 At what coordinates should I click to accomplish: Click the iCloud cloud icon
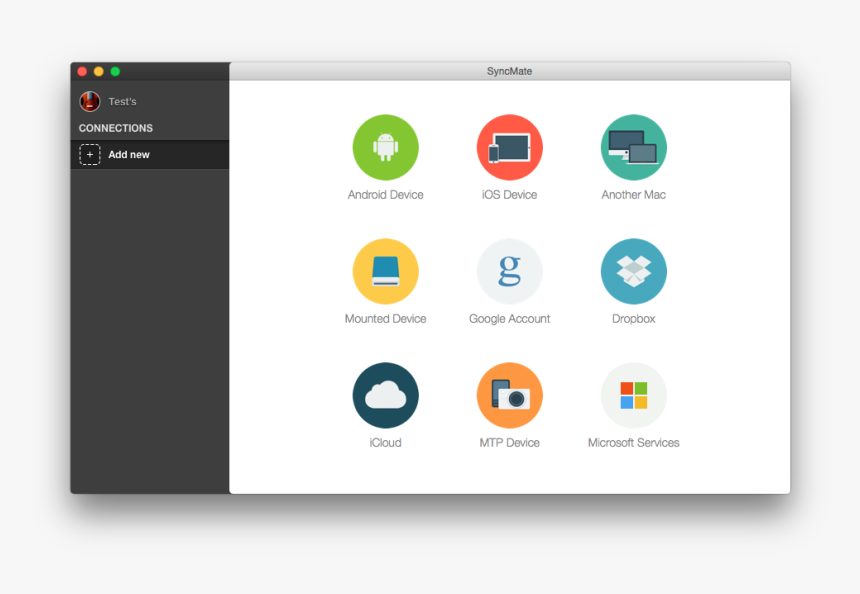386,395
